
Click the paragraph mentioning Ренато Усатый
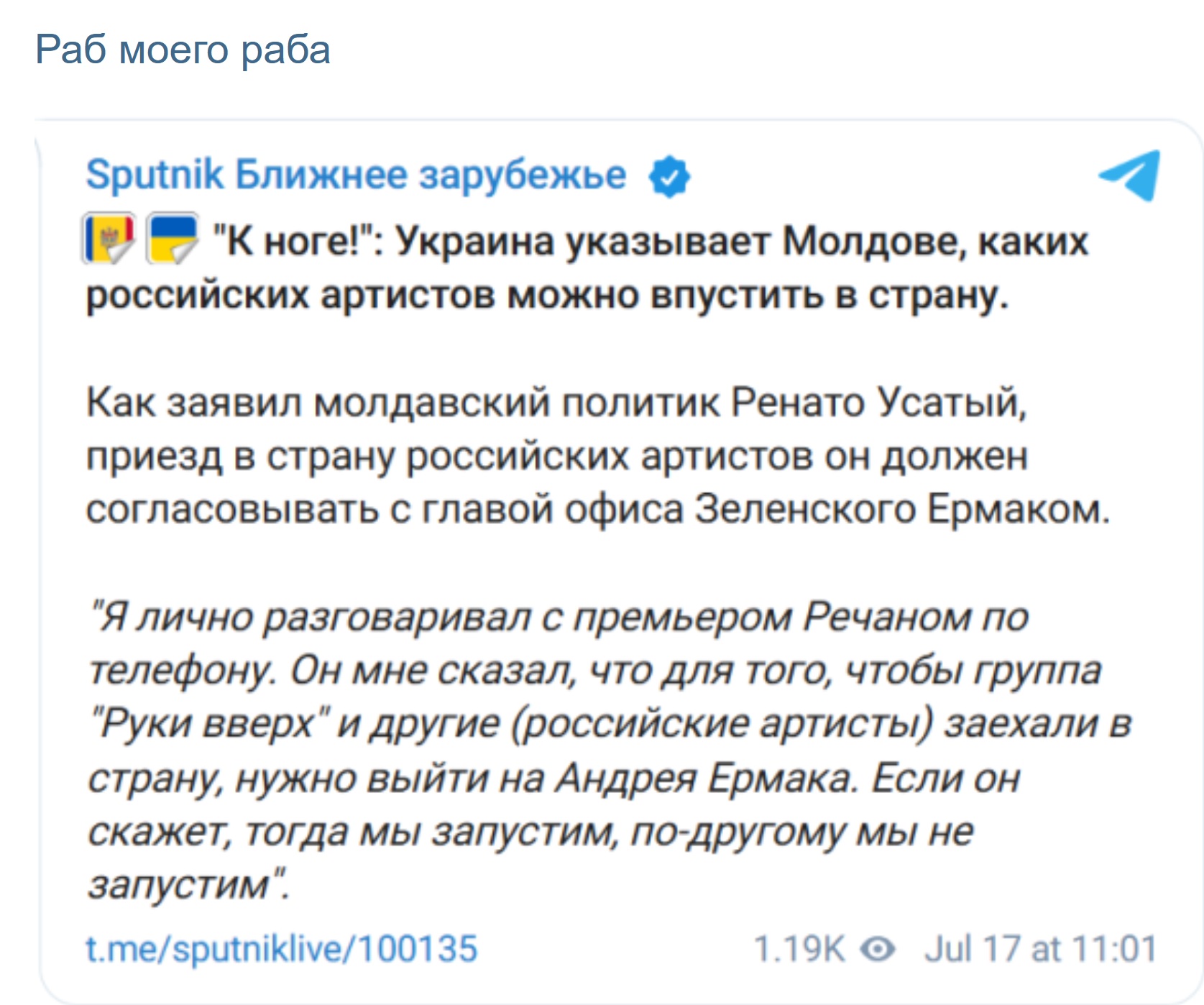coord(598,456)
